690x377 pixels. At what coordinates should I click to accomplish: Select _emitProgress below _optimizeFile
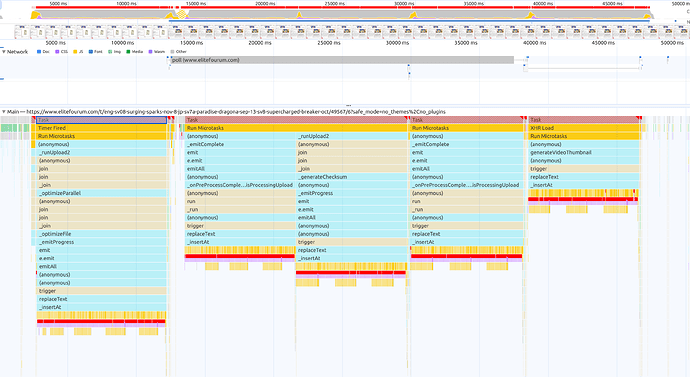(102, 242)
